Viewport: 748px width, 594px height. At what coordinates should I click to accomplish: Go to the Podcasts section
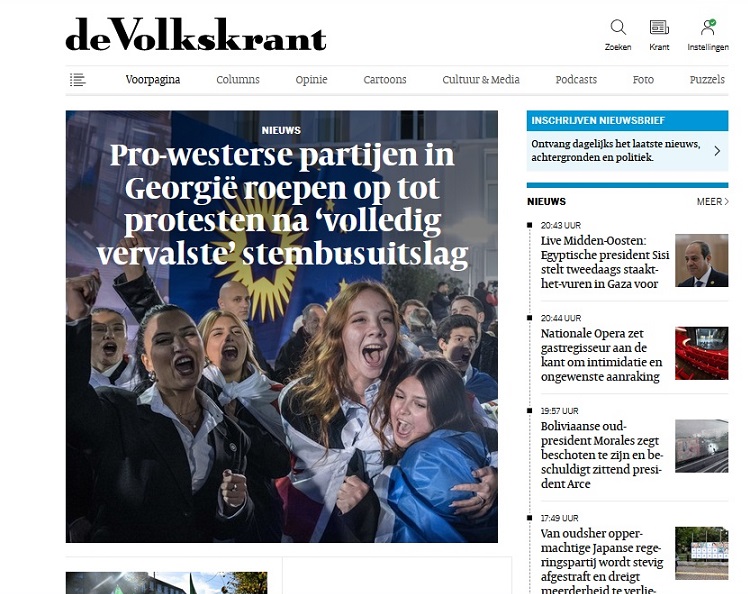pos(576,80)
